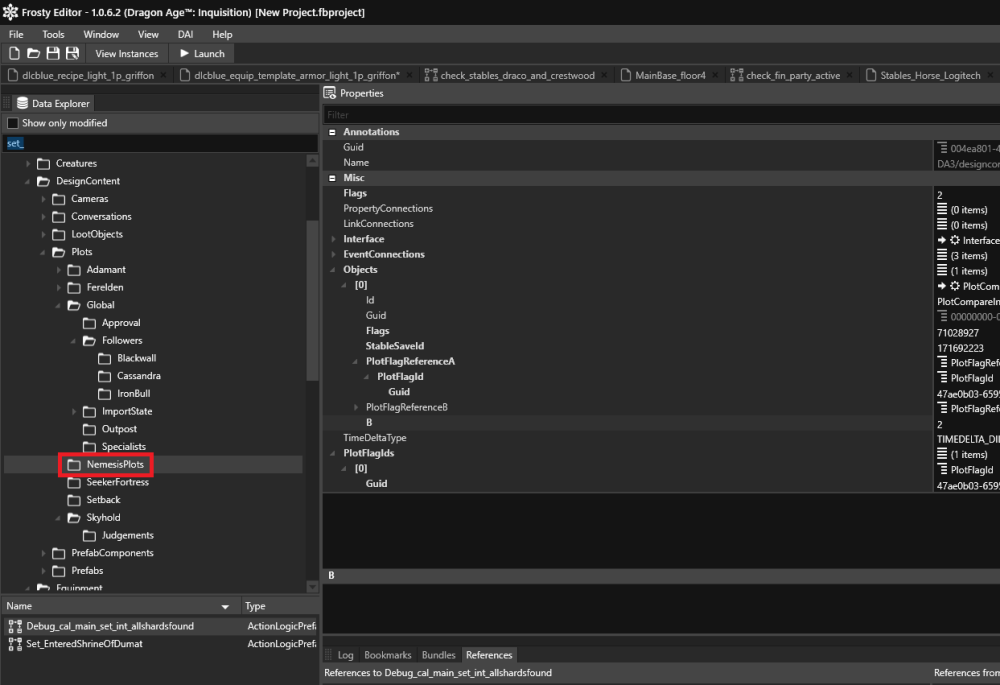This screenshot has height=685, width=1000.
Task: Expand the PlotFlagReferenceB property
Action: pos(356,407)
